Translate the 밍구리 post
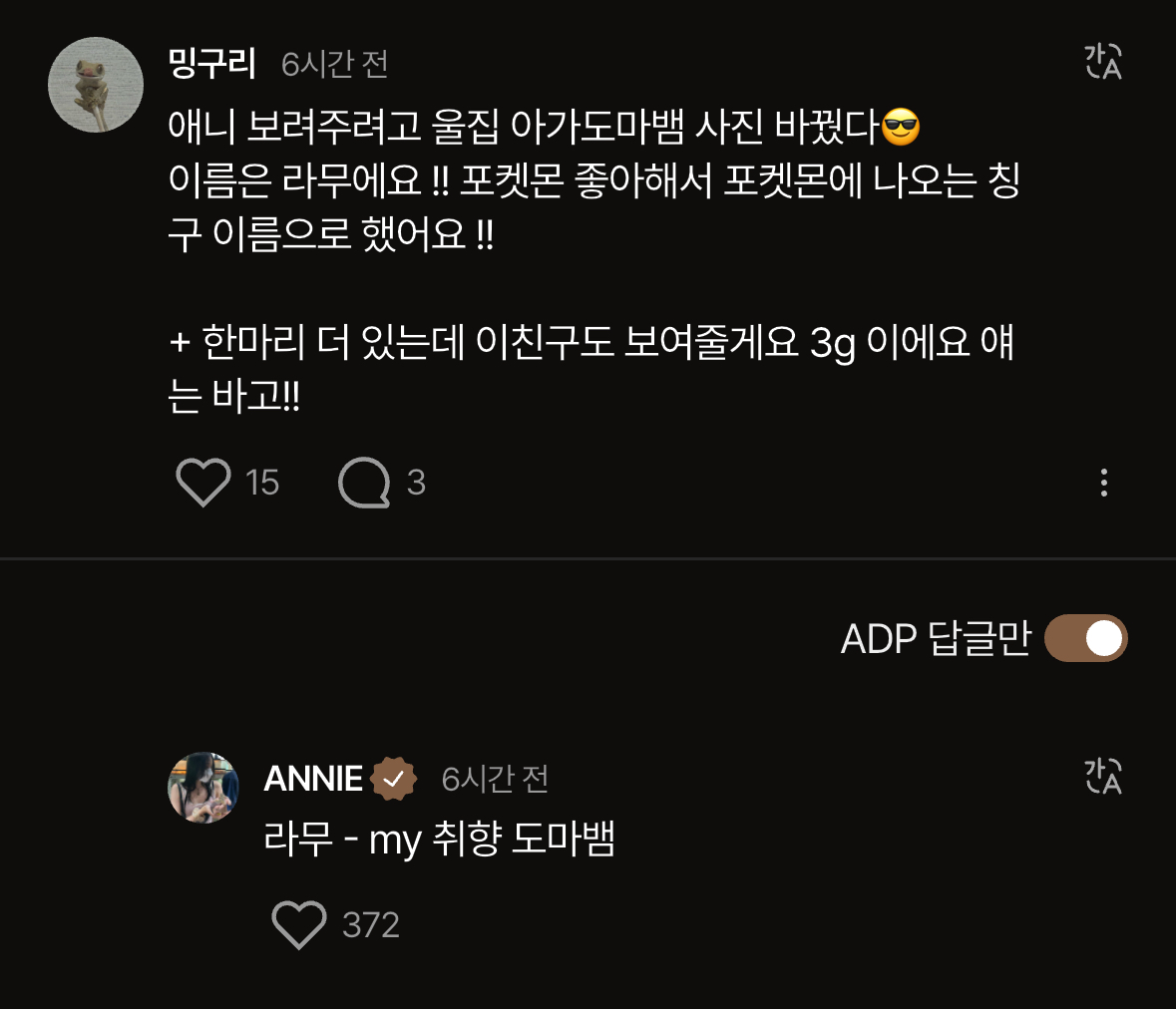 coord(1103,62)
